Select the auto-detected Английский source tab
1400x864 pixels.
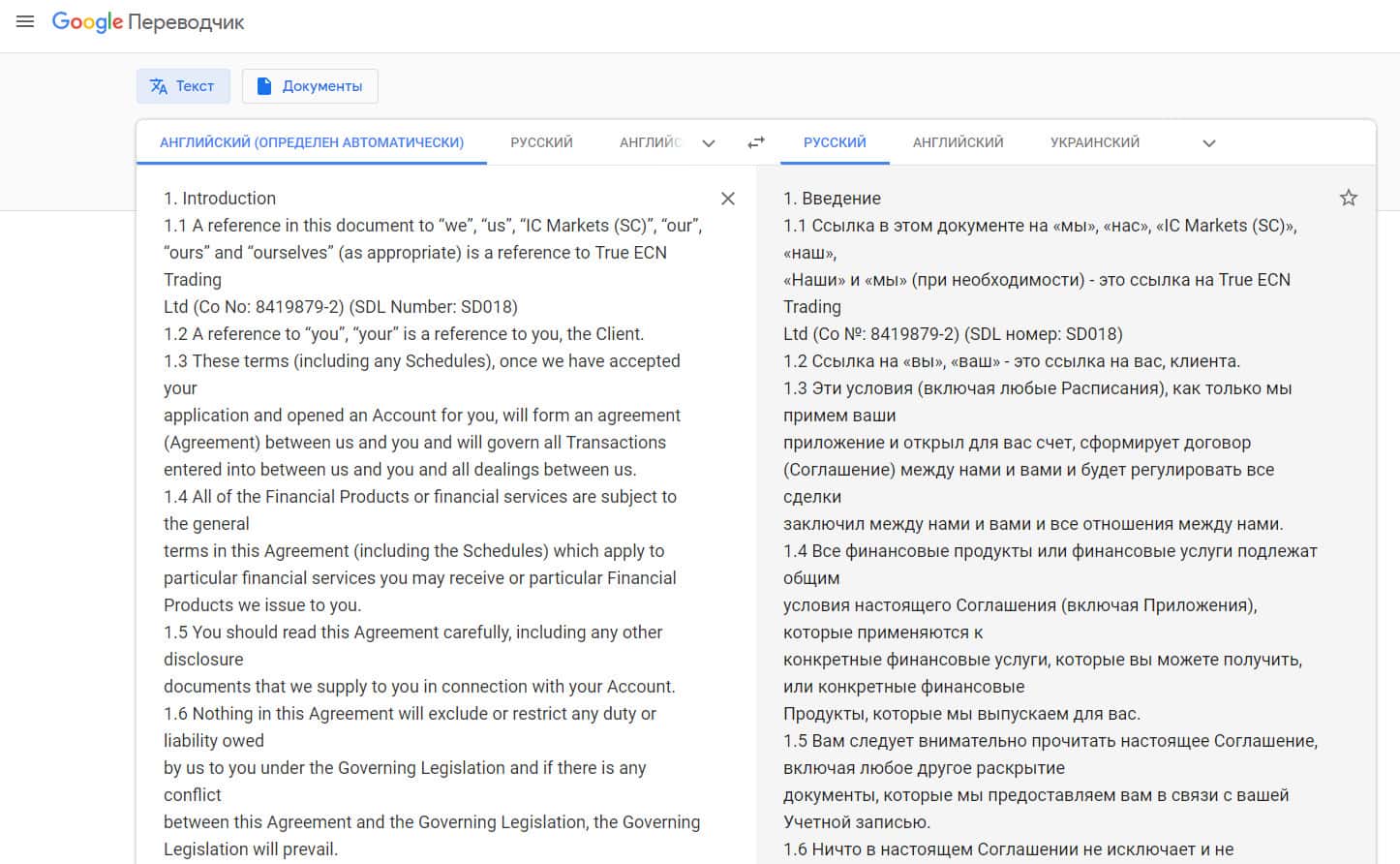click(x=311, y=142)
